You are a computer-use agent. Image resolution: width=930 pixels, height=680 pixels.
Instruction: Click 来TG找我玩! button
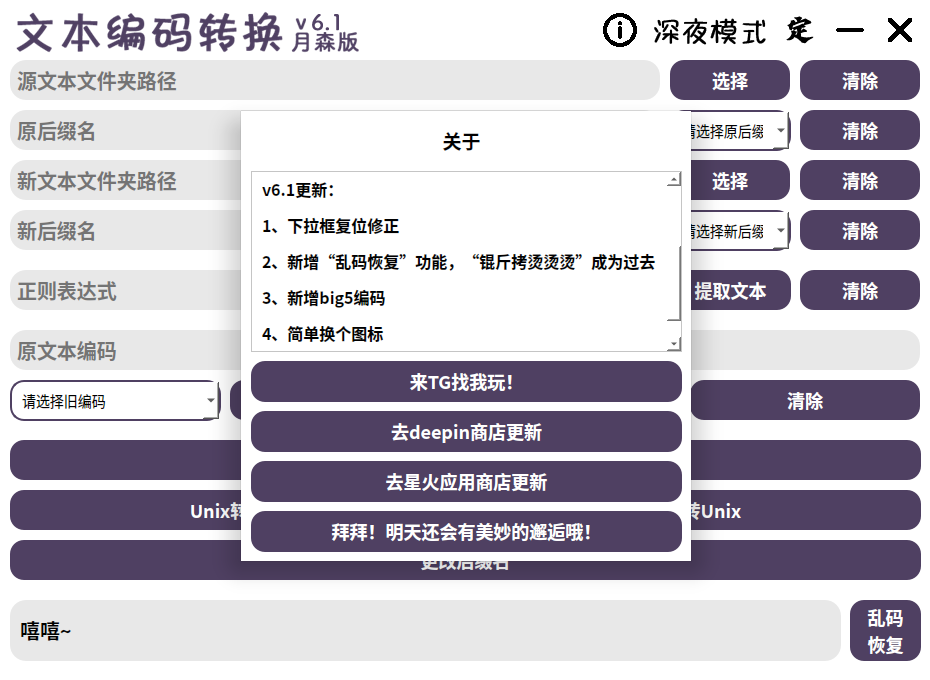(466, 382)
